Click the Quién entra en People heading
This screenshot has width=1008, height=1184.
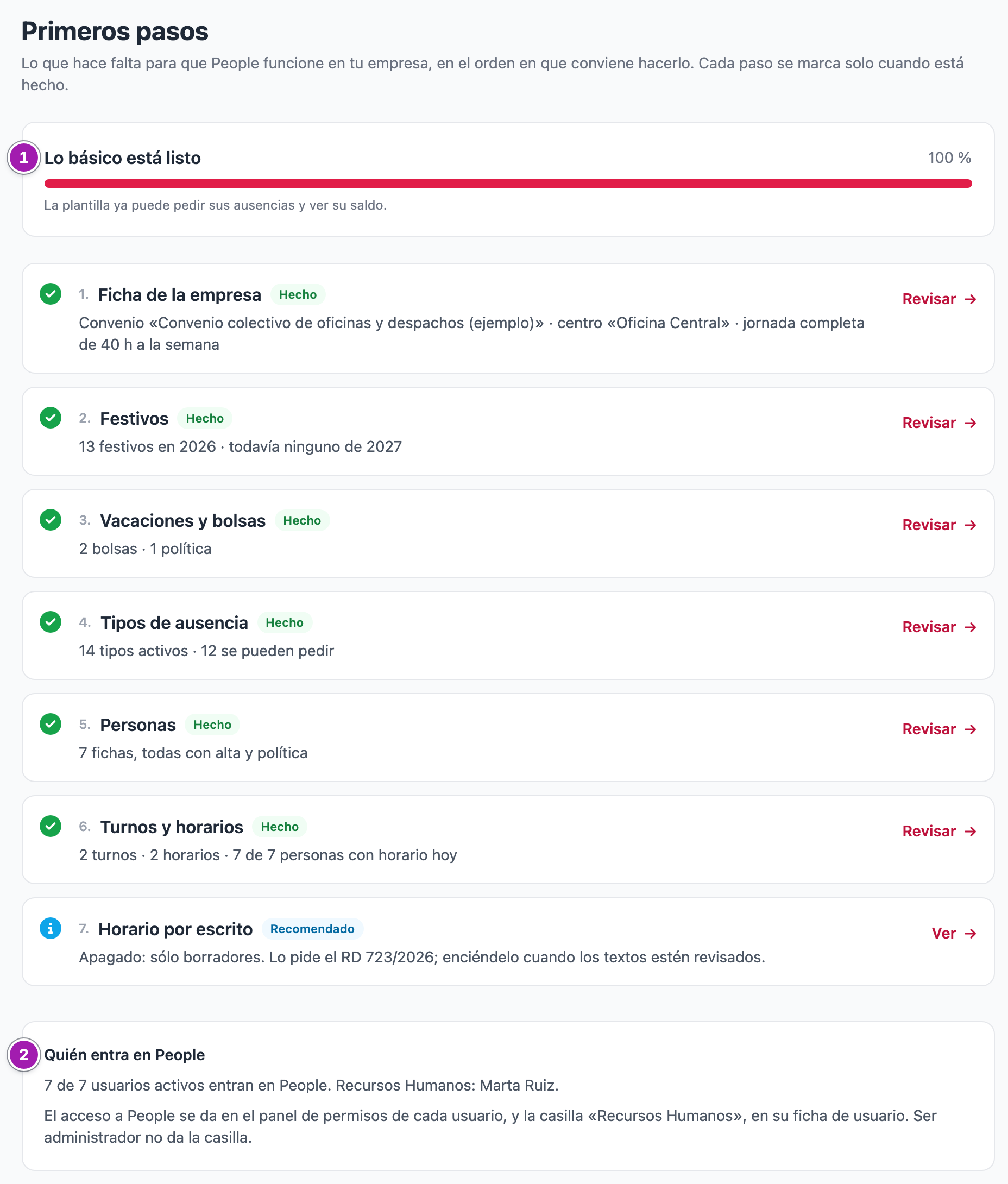[124, 1055]
